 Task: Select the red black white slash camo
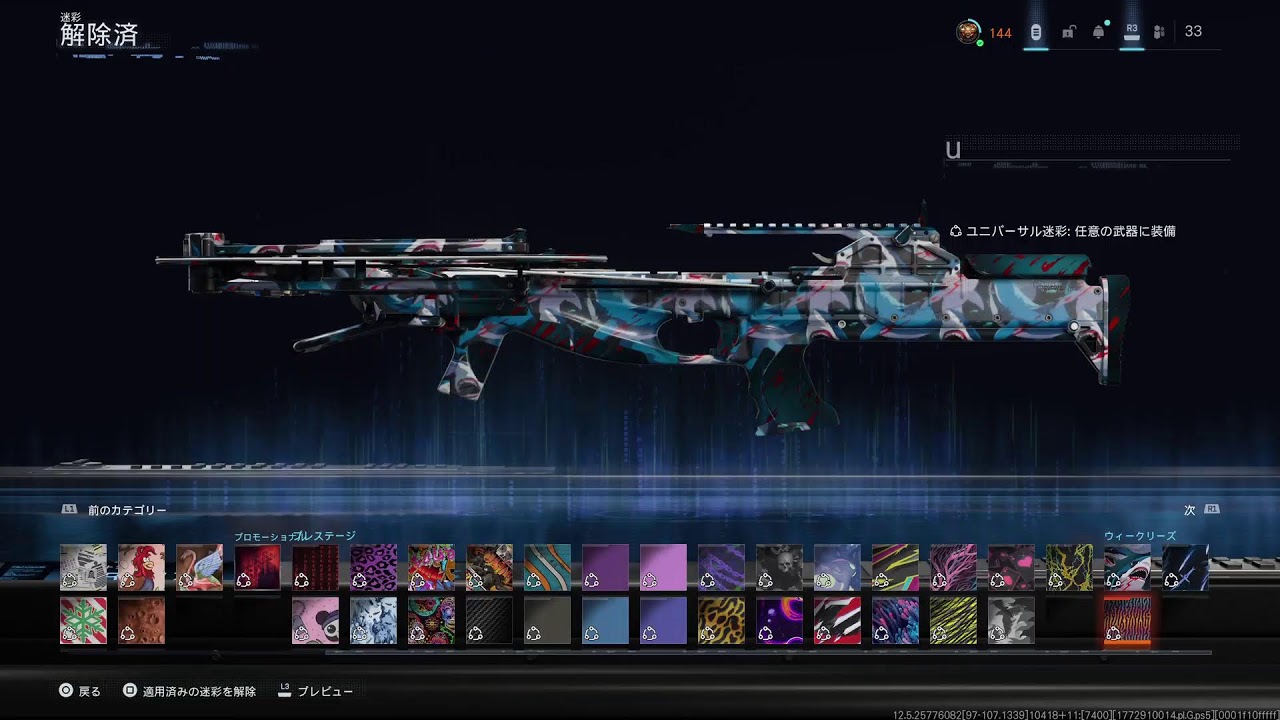pos(837,620)
